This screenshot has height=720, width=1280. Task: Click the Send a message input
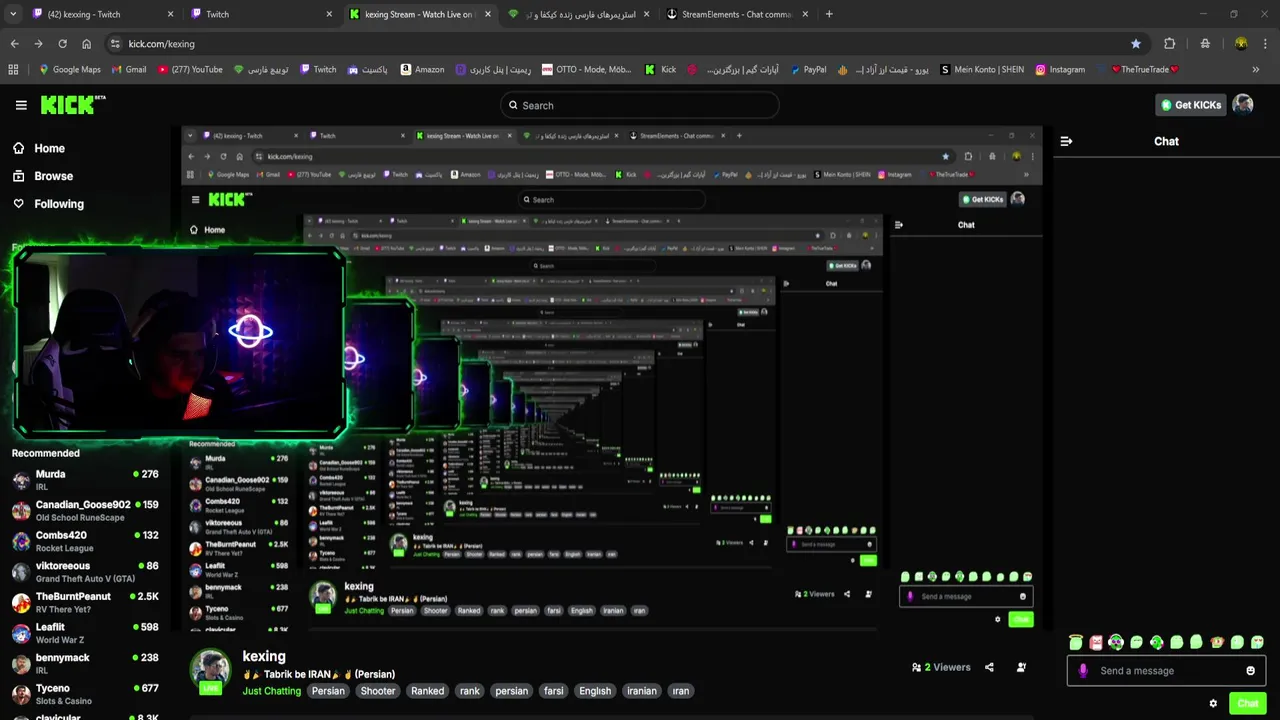[1166, 671]
